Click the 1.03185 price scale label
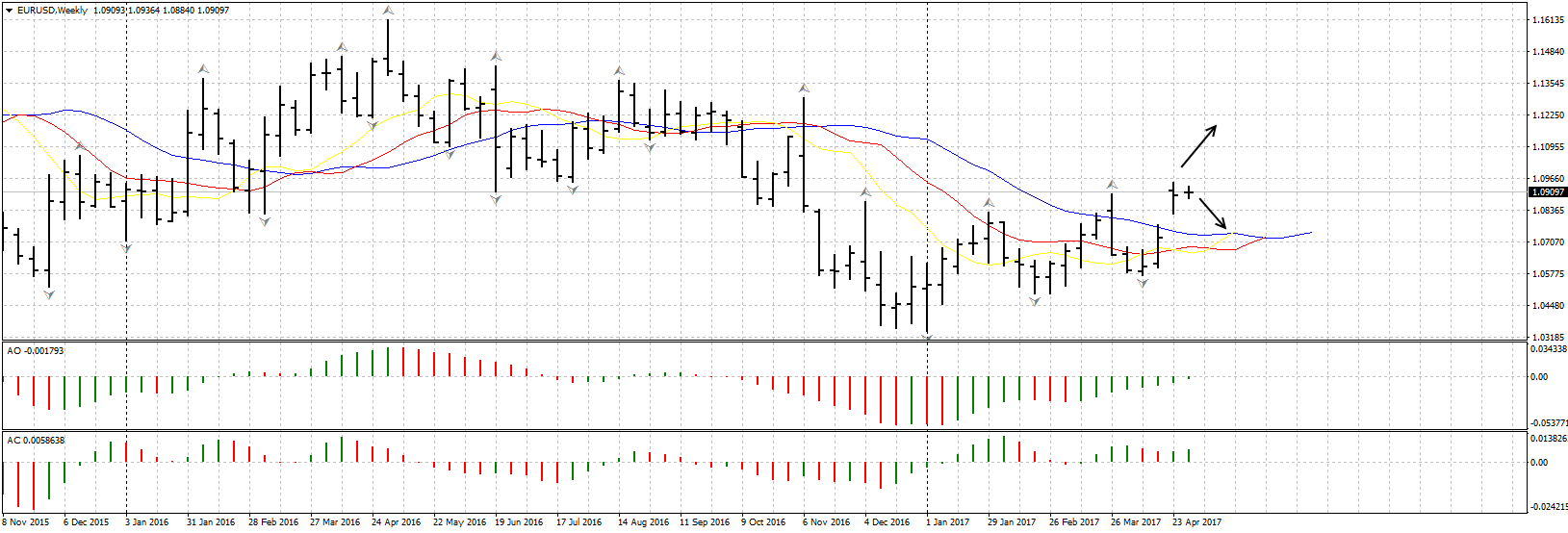This screenshot has height=533, width=1568. pyautogui.click(x=1548, y=338)
